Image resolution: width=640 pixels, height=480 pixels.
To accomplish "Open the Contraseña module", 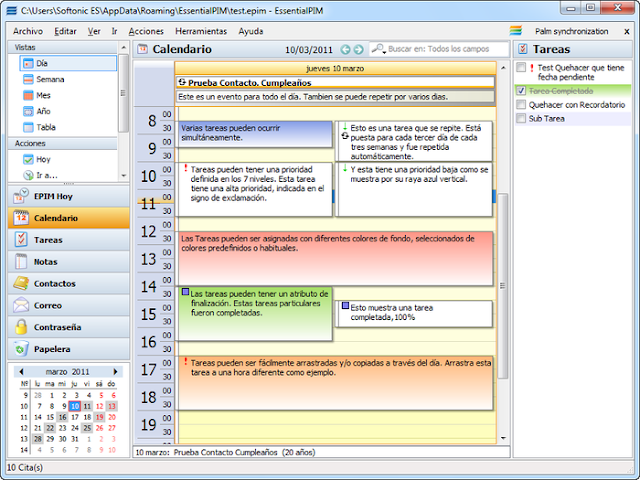I will (69, 327).
